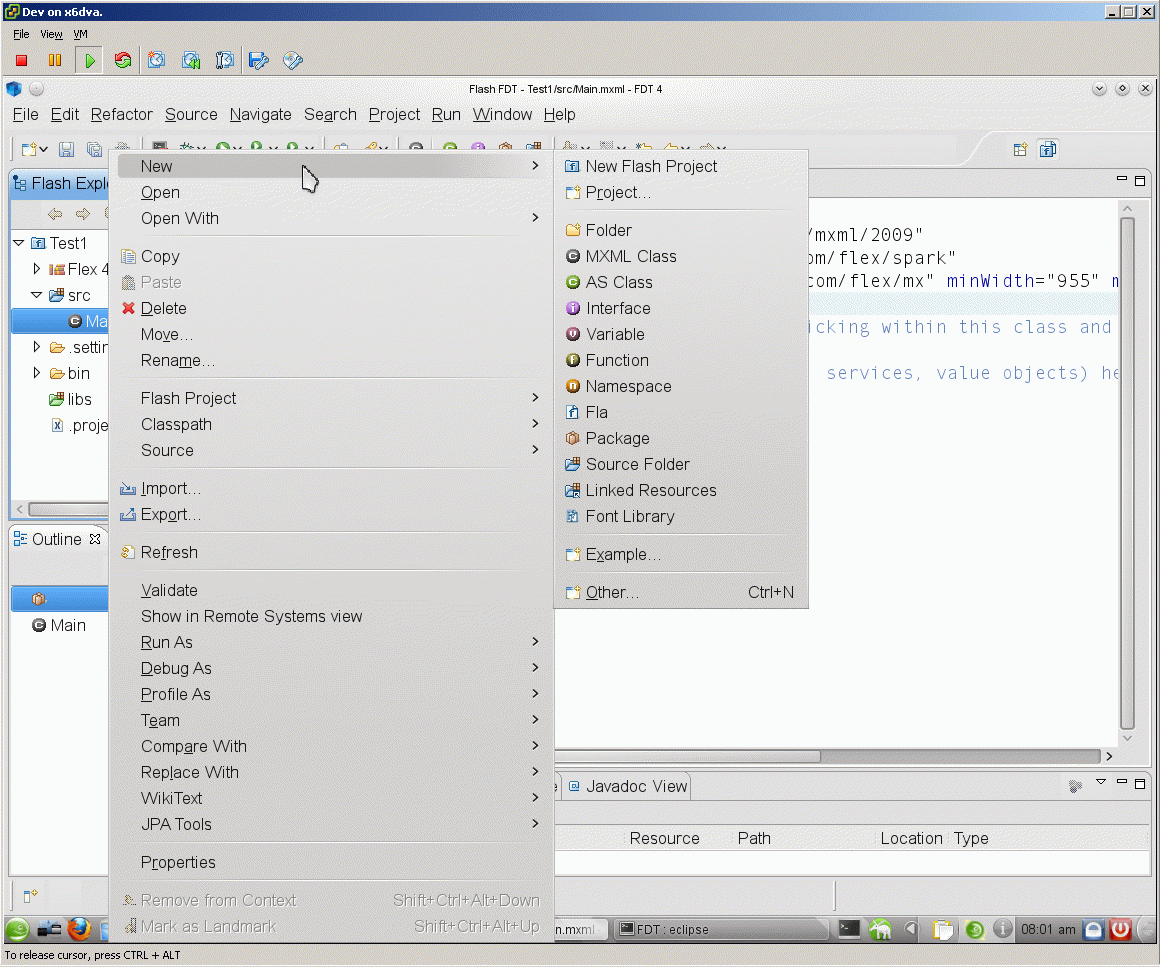Click the info tray icon

(1002, 929)
